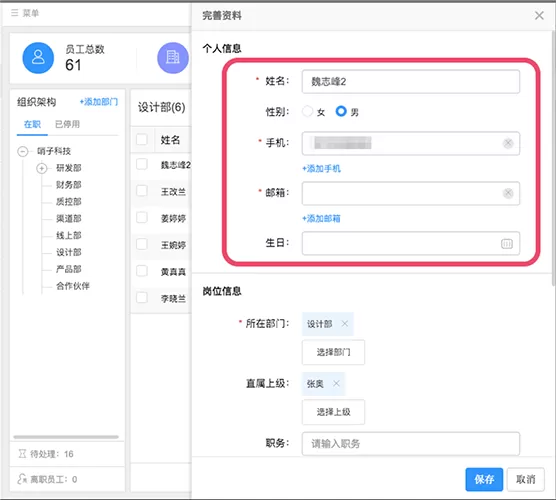This screenshot has width=556, height=500.
Task: Focus the 职务 input field
Action: pyautogui.click(x=411, y=444)
